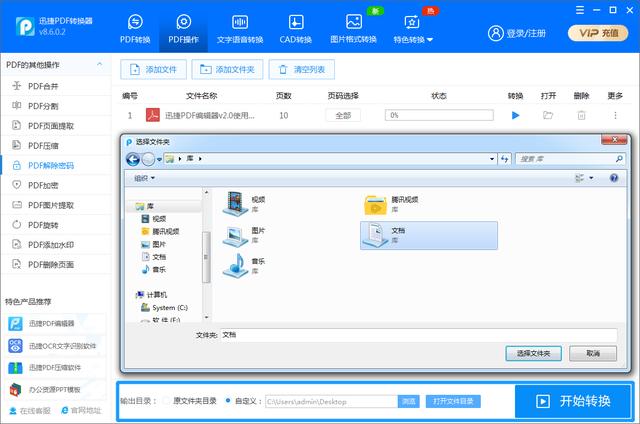Click the open-folder icon in the file row
Image resolution: width=640 pixels, height=424 pixels.
[x=548, y=116]
